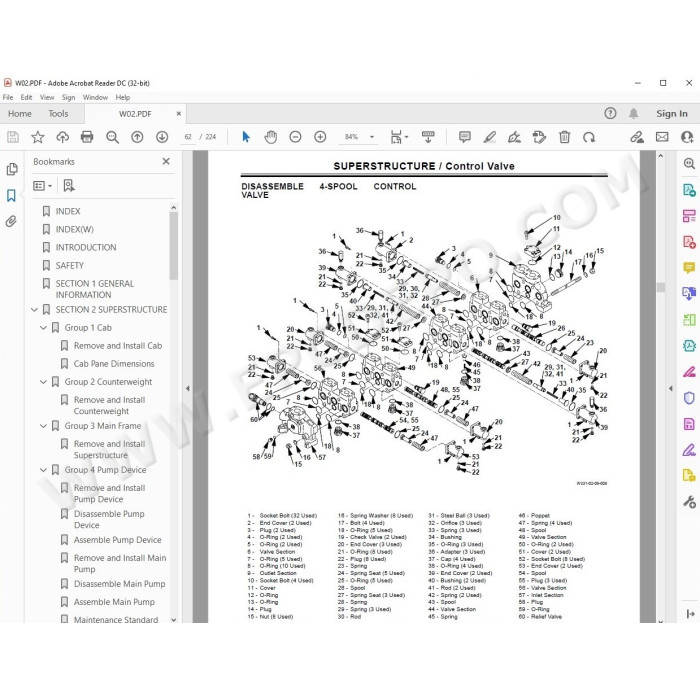Collapse SECTION 2 SUPERSTRUCTURE bookmark
Screen dimensions: 700x700
34,309
